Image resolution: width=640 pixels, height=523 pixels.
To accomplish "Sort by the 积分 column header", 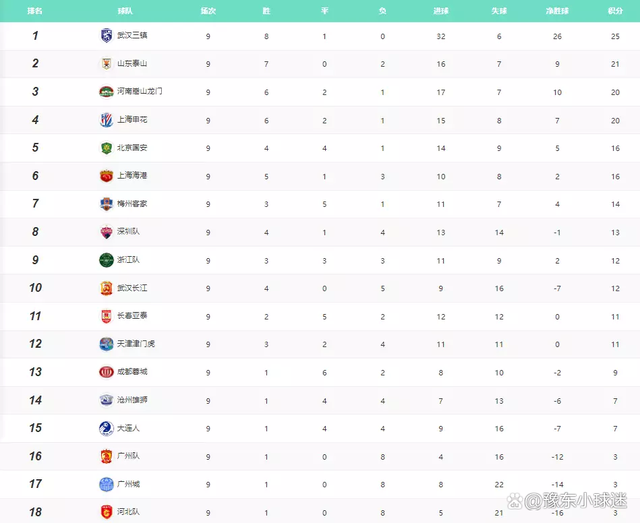I will 616,11.
